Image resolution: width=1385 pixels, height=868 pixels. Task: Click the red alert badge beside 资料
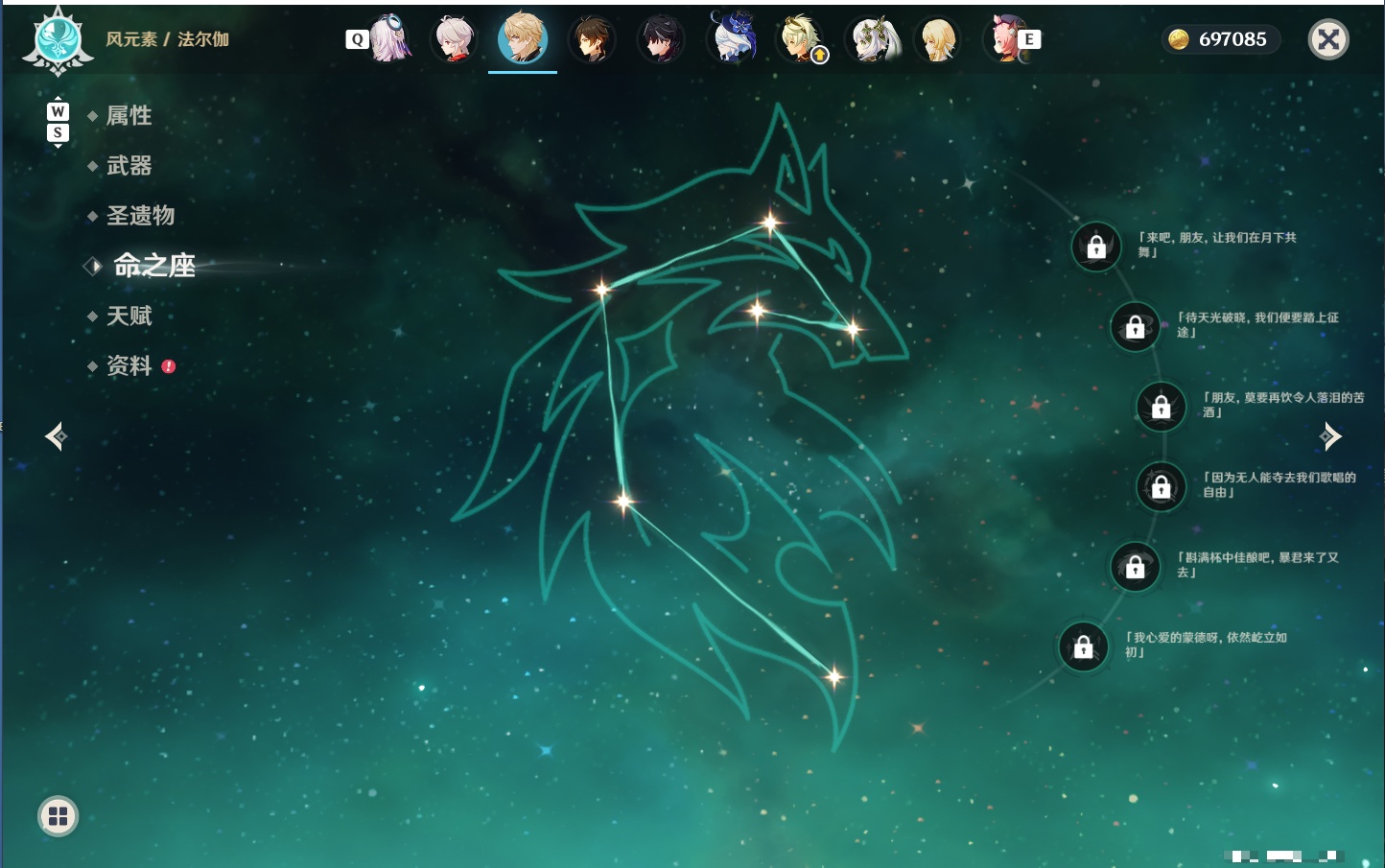(169, 366)
